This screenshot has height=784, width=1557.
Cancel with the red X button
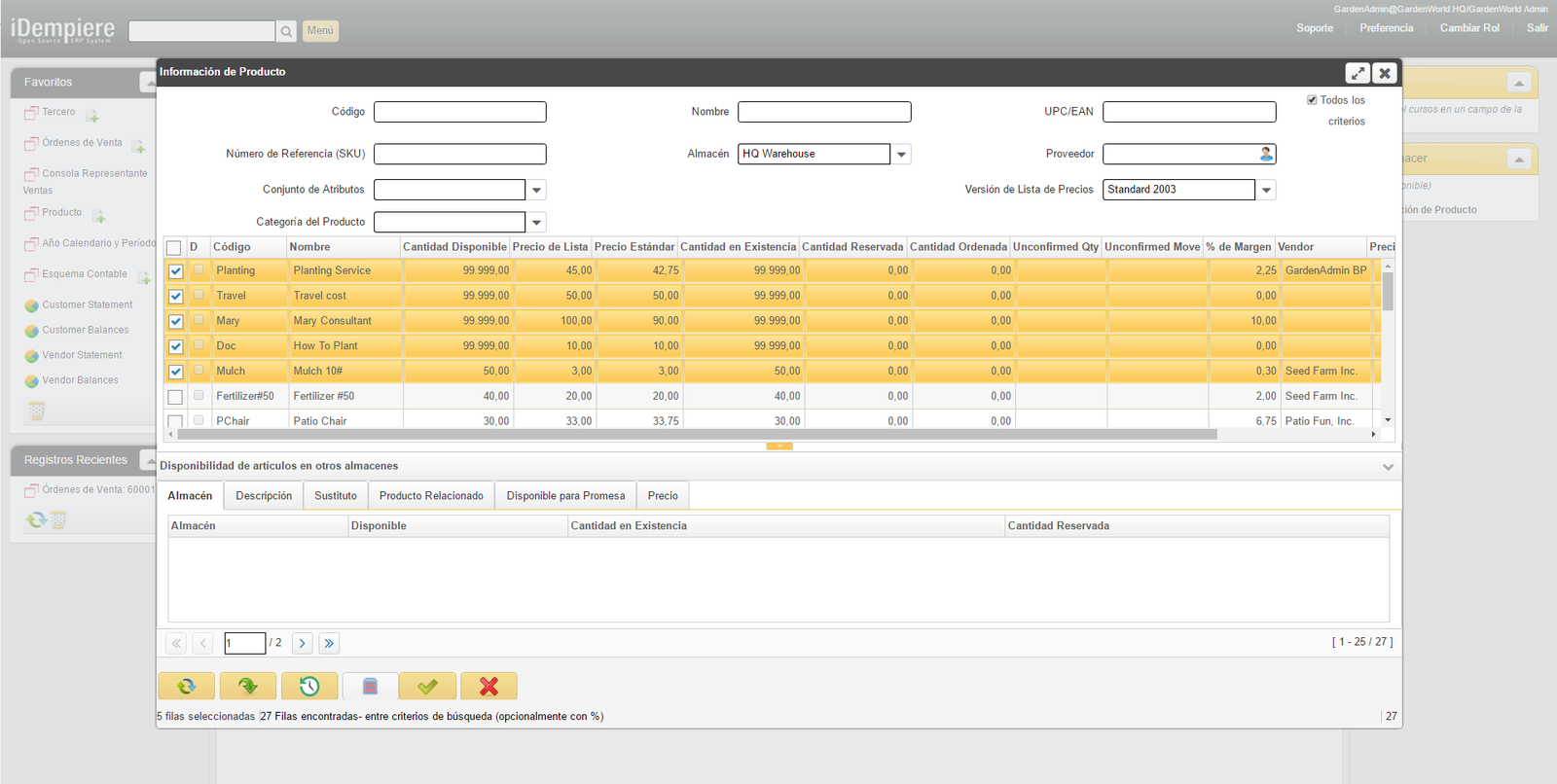tap(489, 687)
